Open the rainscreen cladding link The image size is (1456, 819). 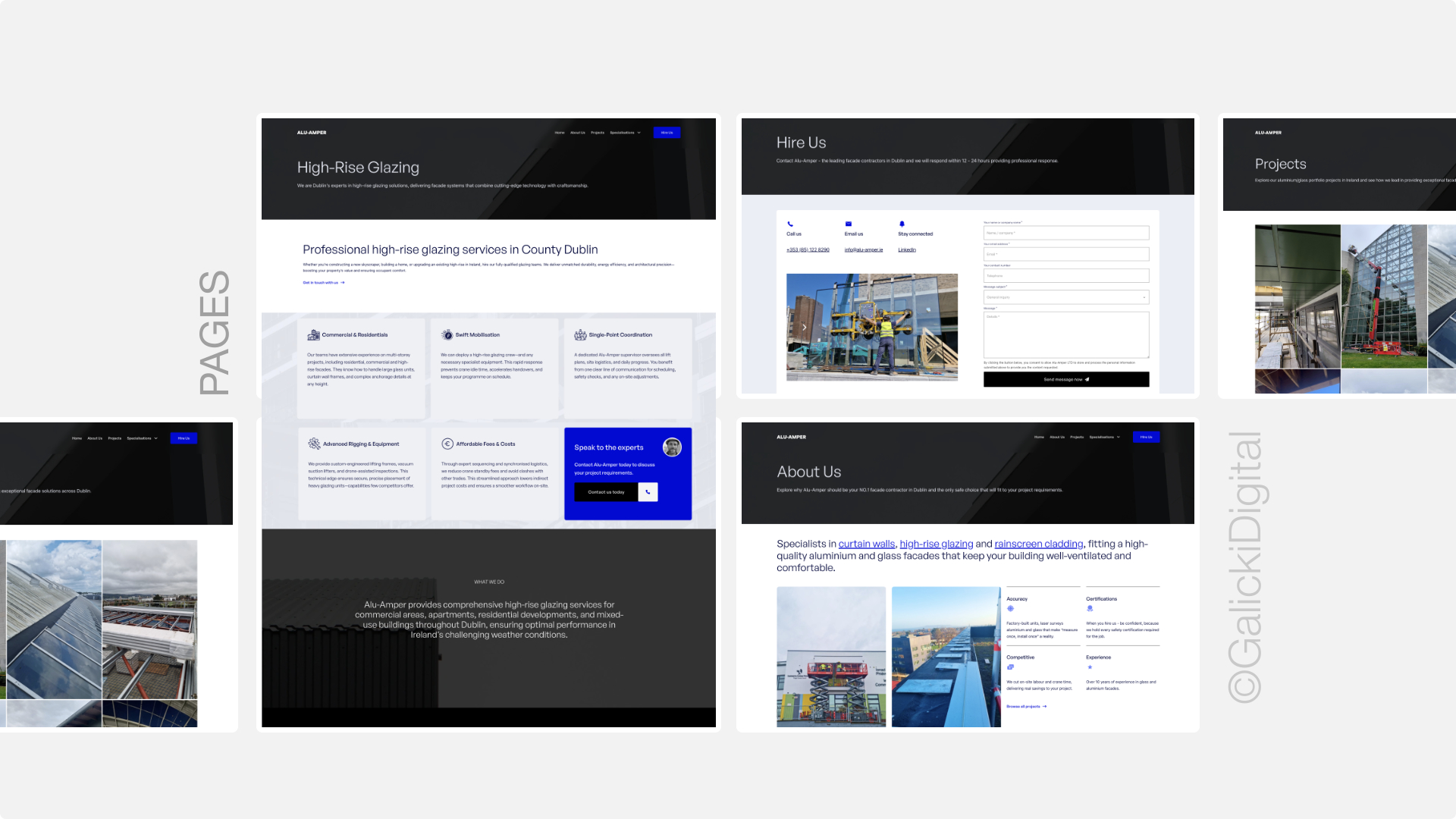[x=1039, y=544]
